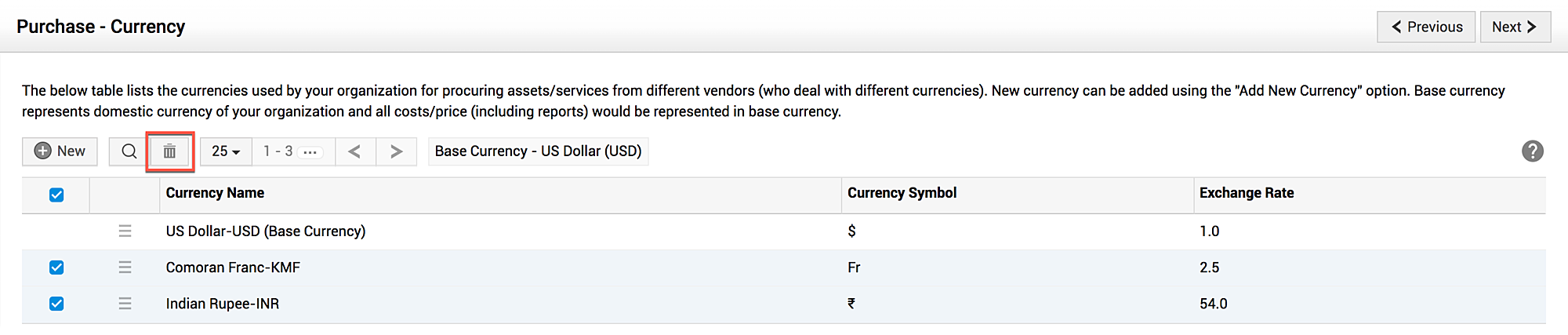1568x335 pixels.
Task: Click the Previous button
Action: tap(1425, 27)
